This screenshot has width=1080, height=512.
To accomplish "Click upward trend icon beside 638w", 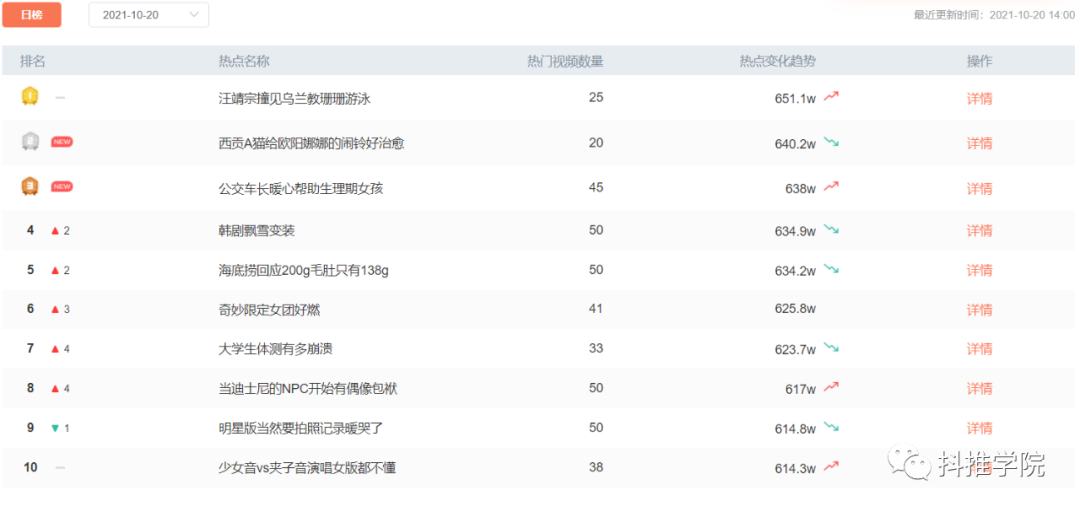I will coord(831,187).
